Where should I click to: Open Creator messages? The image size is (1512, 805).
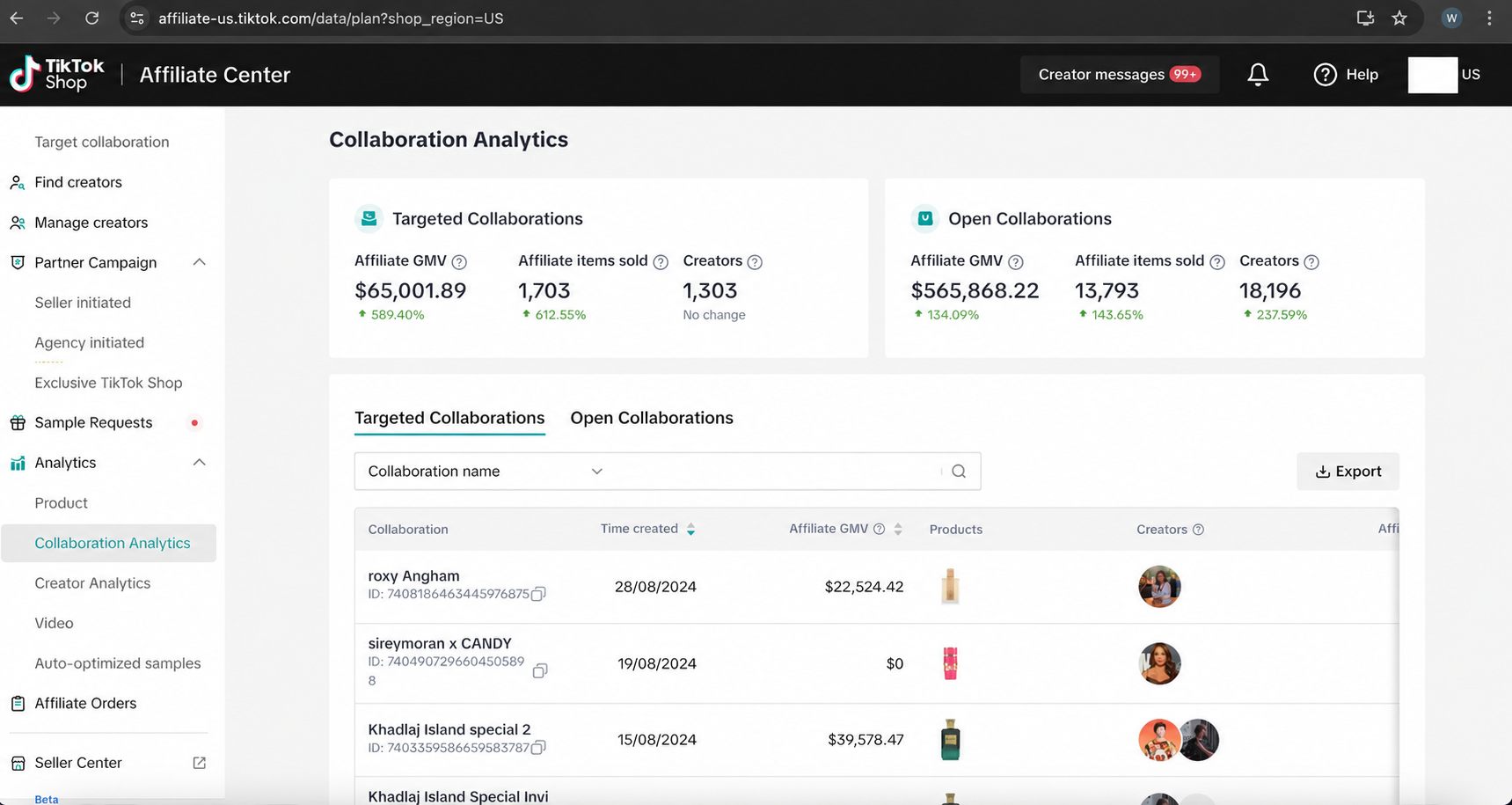click(x=1120, y=75)
